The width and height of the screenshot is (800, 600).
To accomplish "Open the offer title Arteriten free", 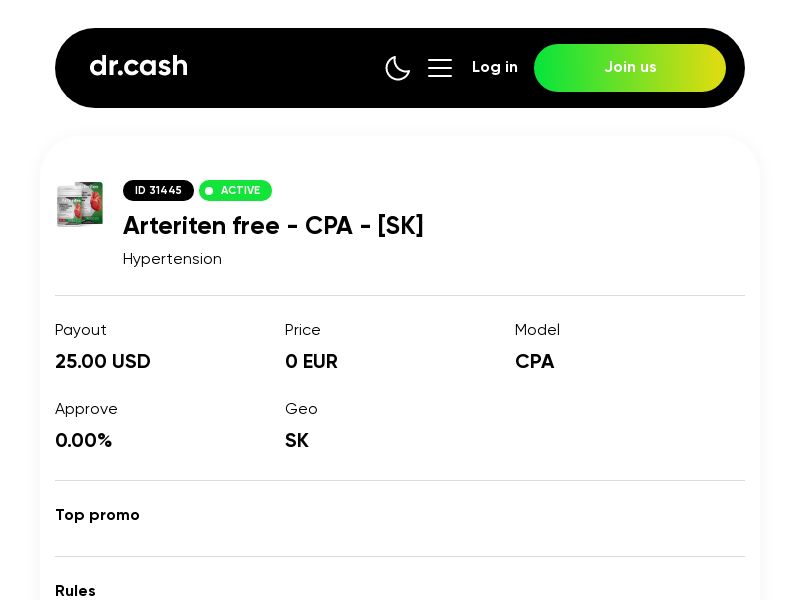I will coord(273,226).
